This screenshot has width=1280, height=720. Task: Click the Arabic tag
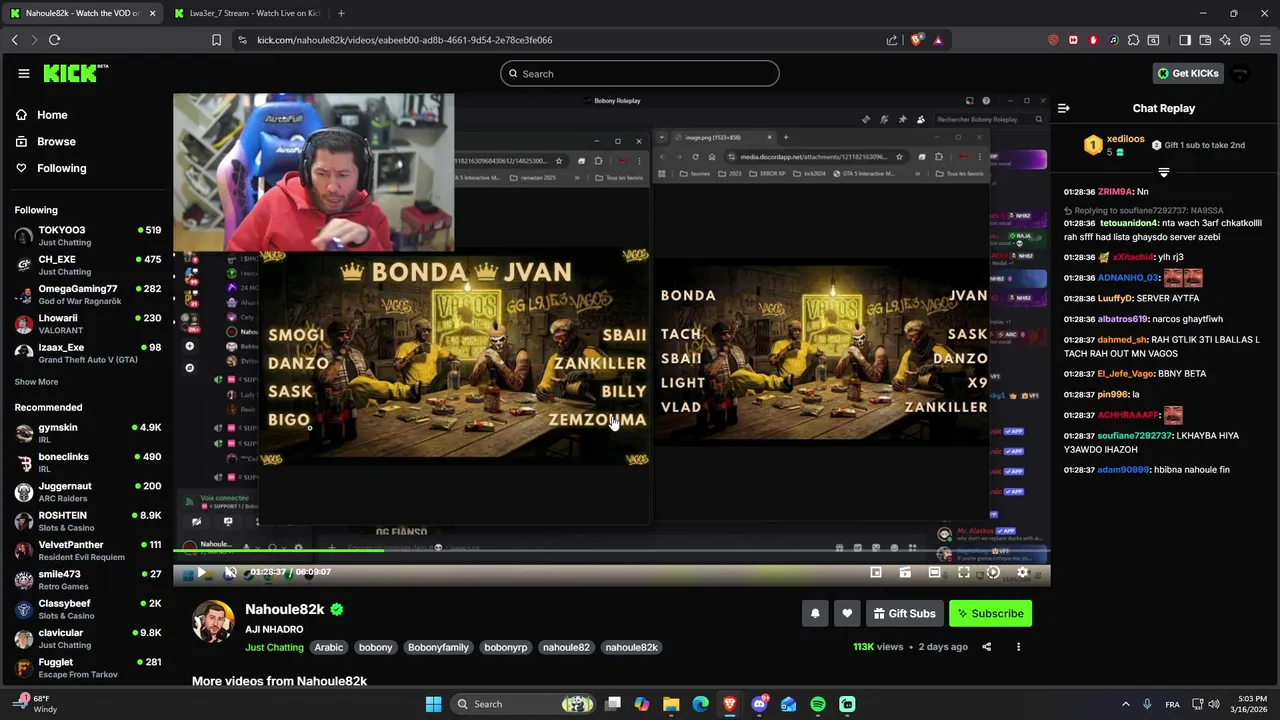click(328, 648)
